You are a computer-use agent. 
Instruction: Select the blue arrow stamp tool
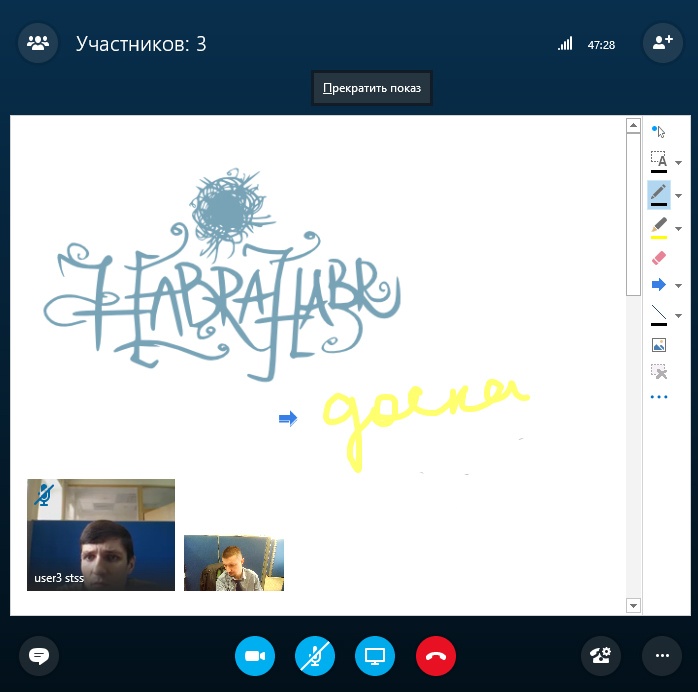pyautogui.click(x=658, y=284)
